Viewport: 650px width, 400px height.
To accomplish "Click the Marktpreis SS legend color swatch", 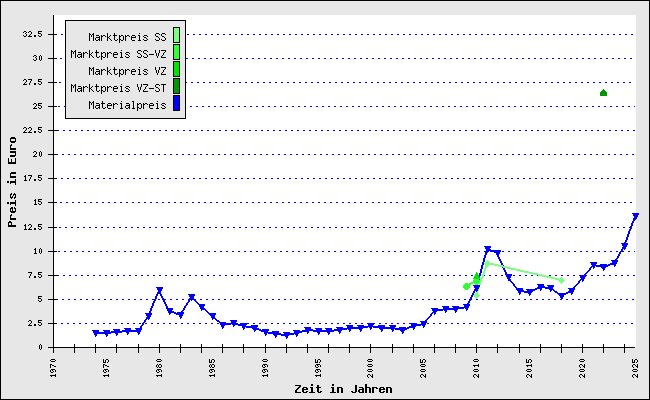I will pos(176,36).
